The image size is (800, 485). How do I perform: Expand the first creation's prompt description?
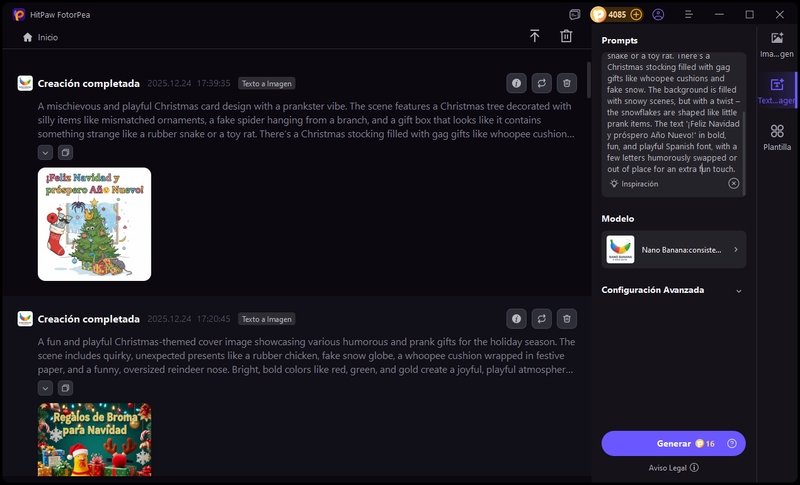coord(45,153)
